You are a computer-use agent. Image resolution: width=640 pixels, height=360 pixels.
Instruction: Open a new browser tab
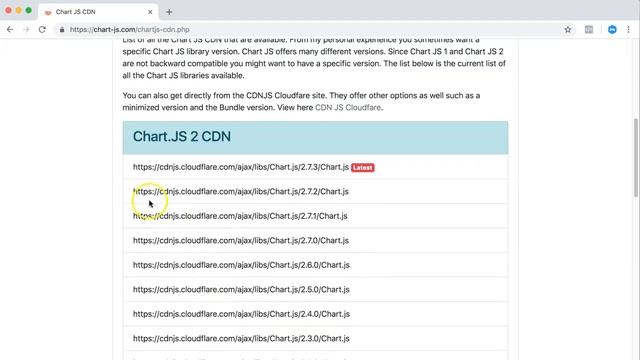tap(169, 12)
